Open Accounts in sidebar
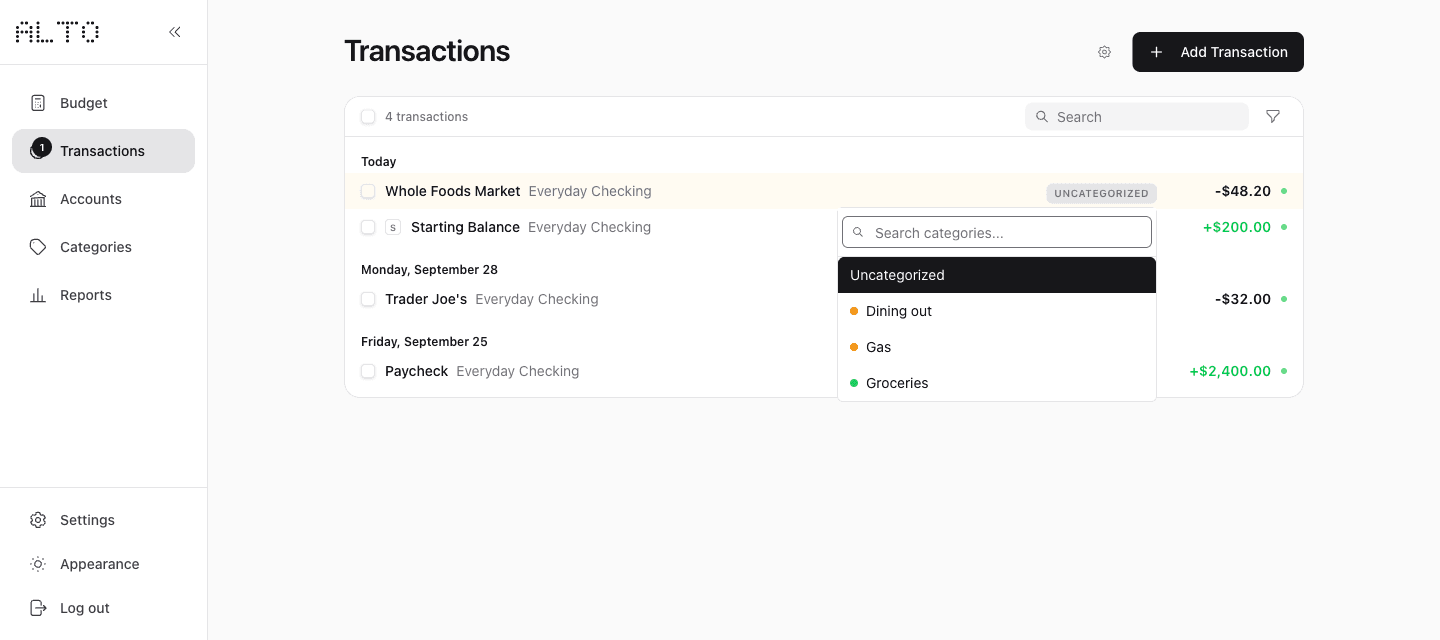The height and width of the screenshot is (640, 1440). point(103,199)
